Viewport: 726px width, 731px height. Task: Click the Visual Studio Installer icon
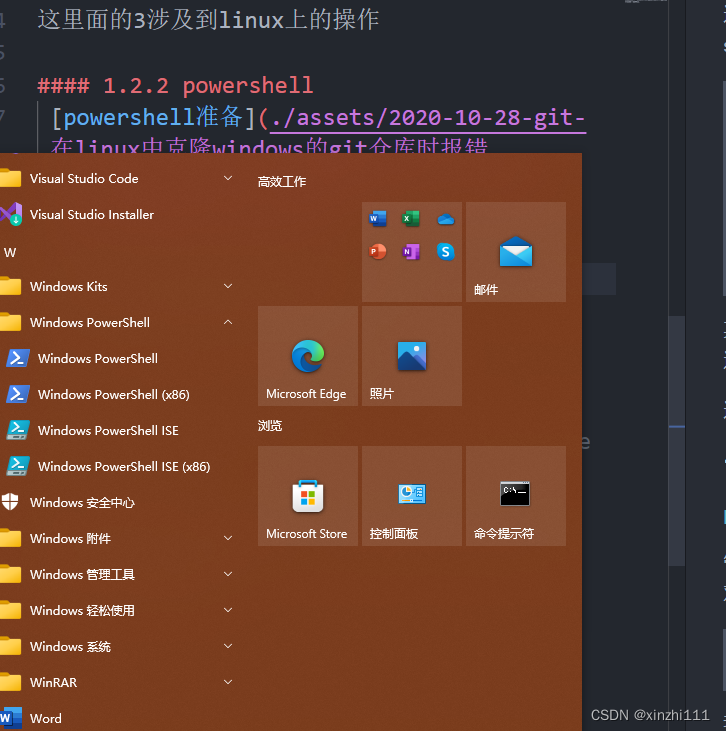coord(11,214)
